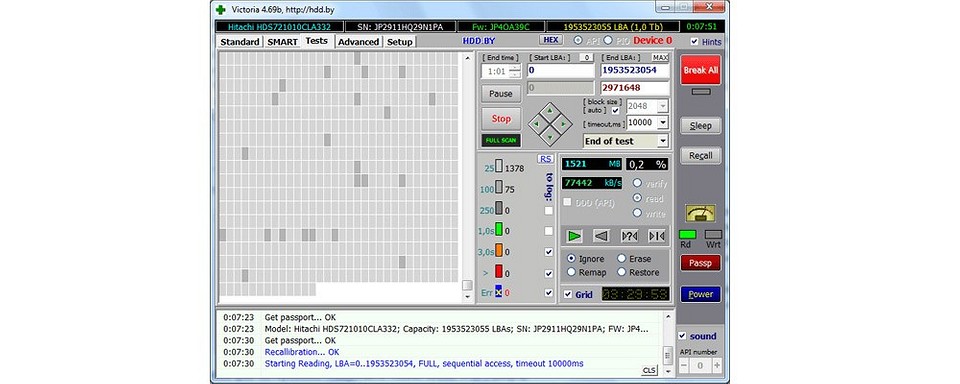
Task: Click the RS reset statistics button
Action: [545, 159]
